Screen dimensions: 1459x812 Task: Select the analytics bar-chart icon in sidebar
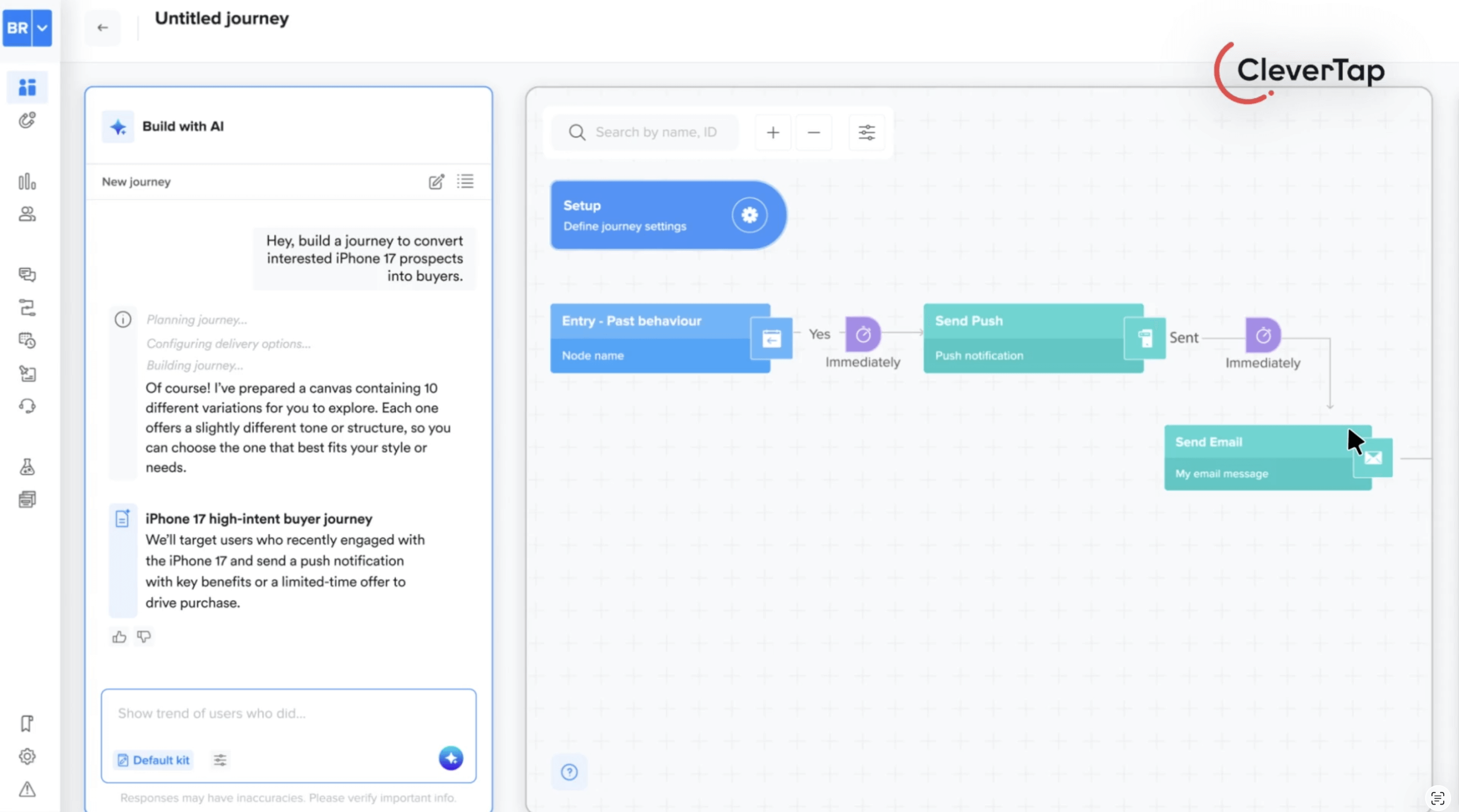27,181
